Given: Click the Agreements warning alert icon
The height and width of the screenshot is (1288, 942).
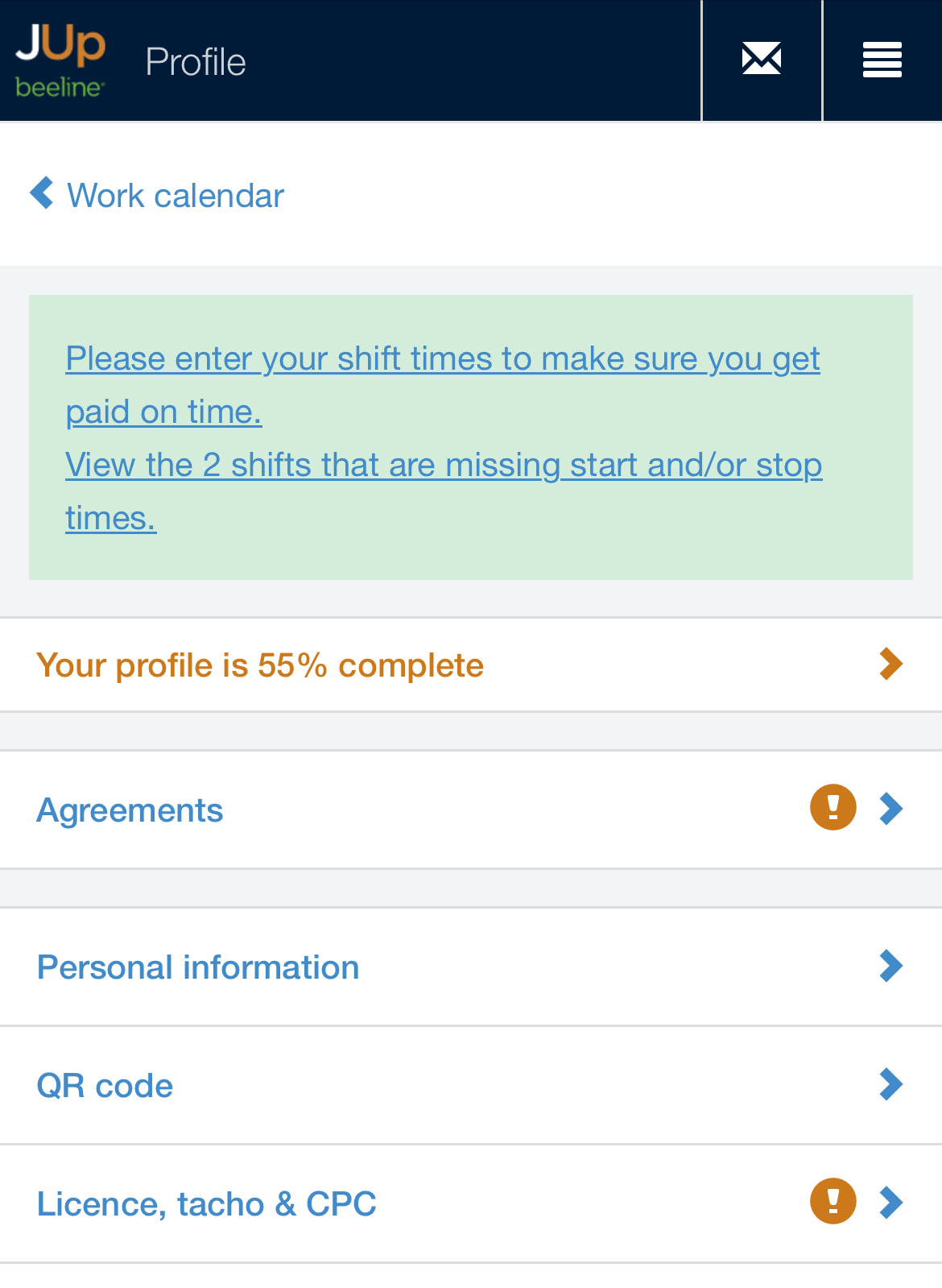Looking at the screenshot, I should pyautogui.click(x=833, y=807).
